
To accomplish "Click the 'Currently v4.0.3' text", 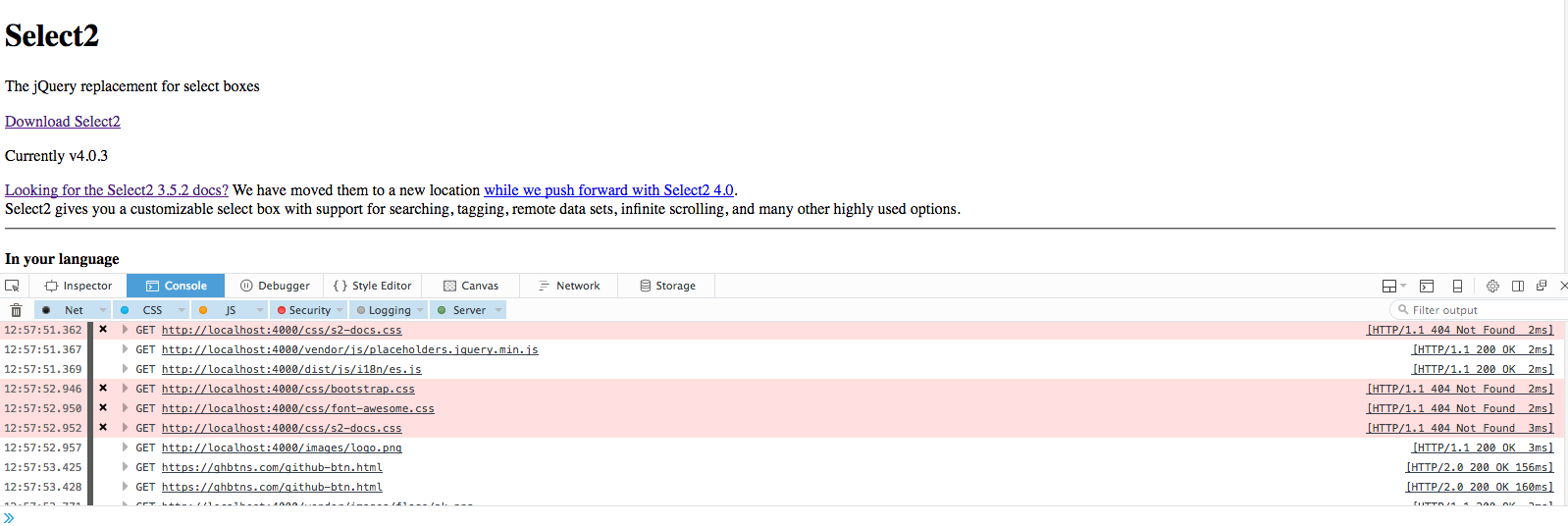I will coord(56,156).
